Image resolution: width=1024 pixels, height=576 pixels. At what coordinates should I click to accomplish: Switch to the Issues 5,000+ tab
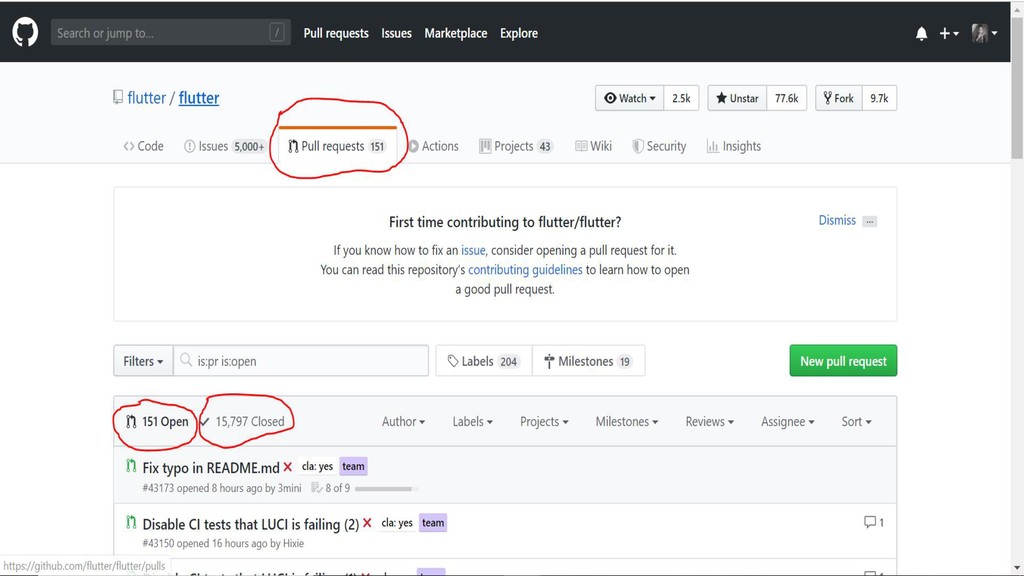click(x=225, y=146)
